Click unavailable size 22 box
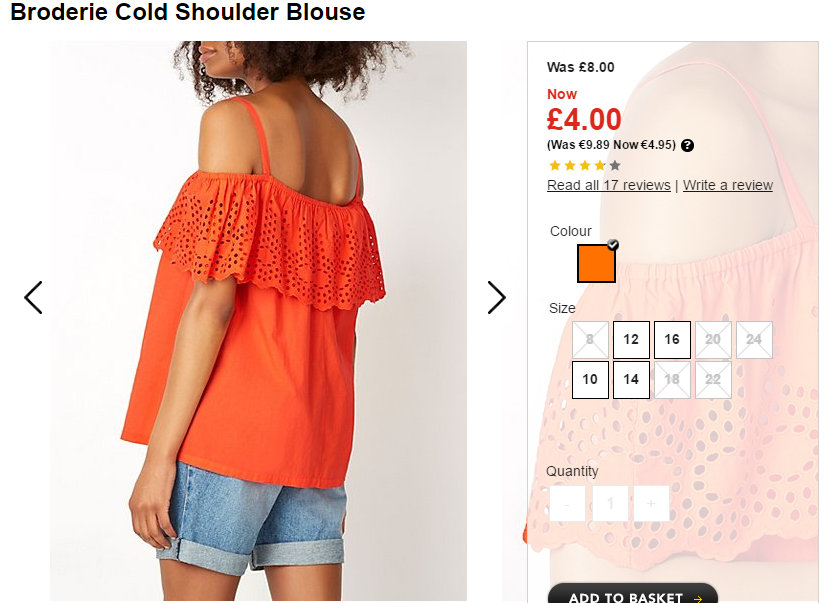 713,380
